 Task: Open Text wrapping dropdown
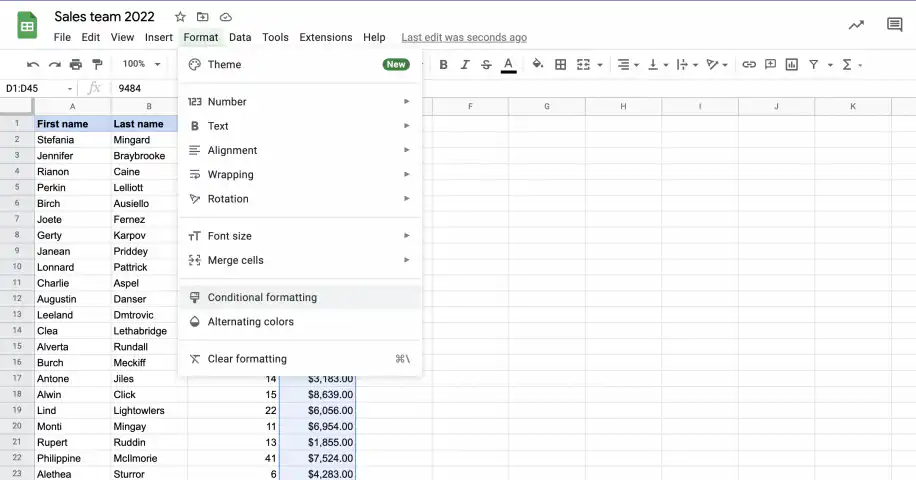click(x=686, y=65)
